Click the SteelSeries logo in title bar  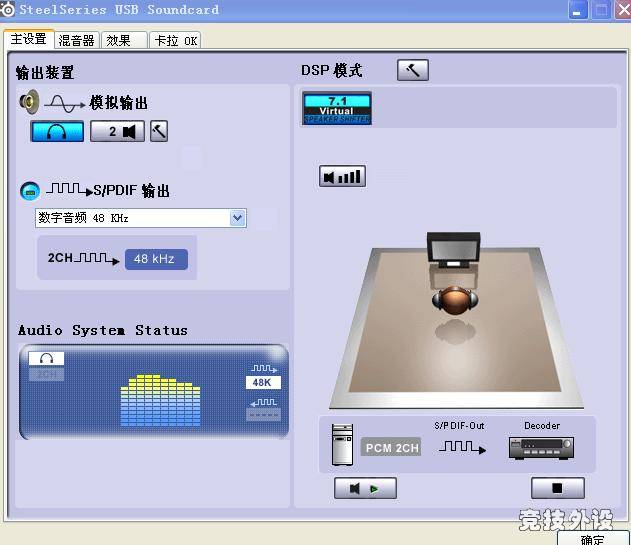point(7,9)
